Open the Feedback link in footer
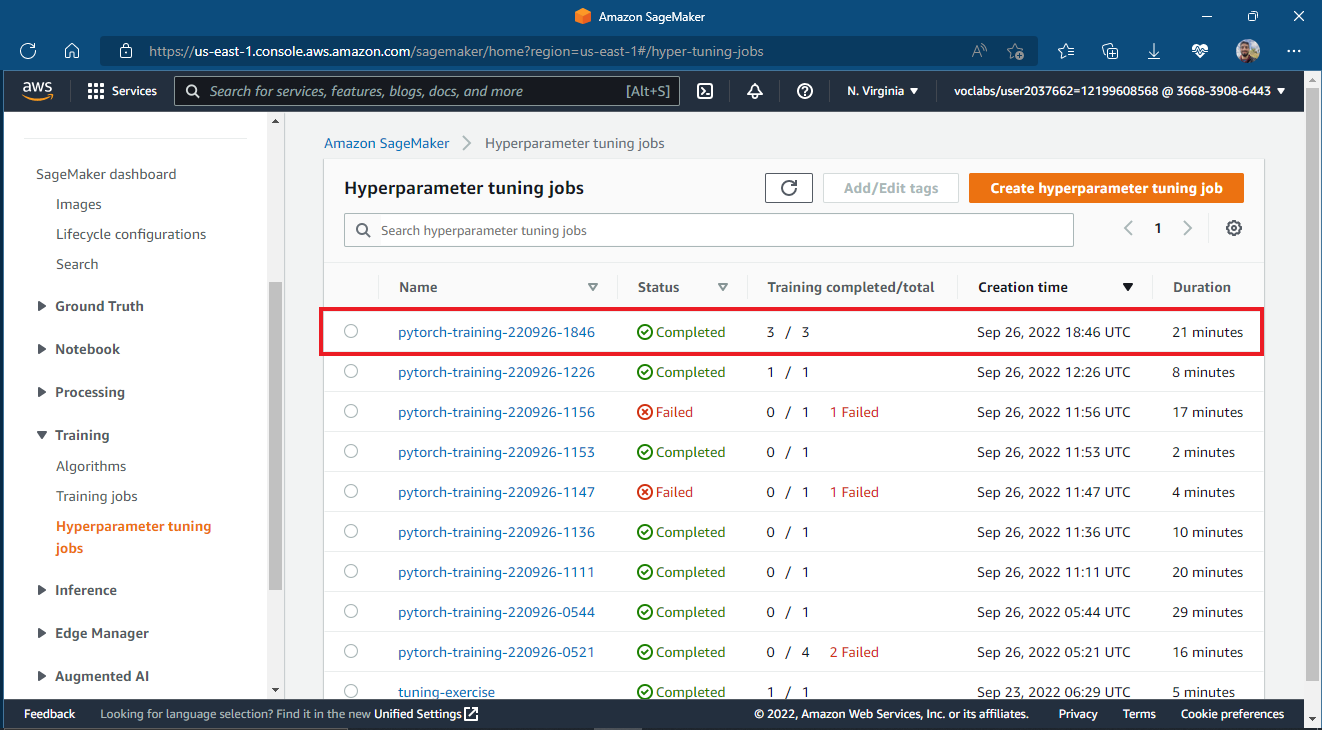Viewport: 1322px width, 730px height. [x=49, y=714]
